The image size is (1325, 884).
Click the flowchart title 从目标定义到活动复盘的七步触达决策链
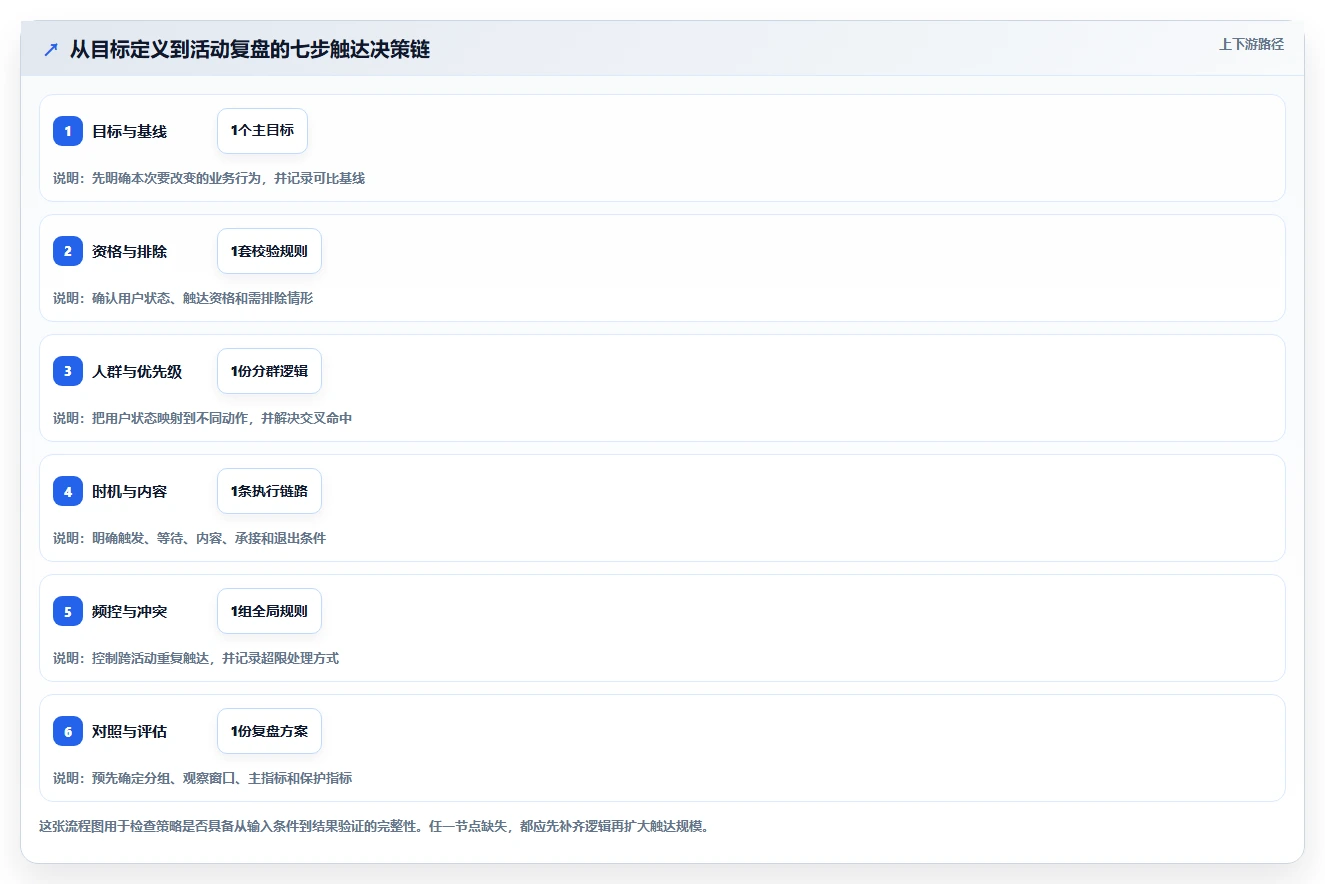pos(250,50)
